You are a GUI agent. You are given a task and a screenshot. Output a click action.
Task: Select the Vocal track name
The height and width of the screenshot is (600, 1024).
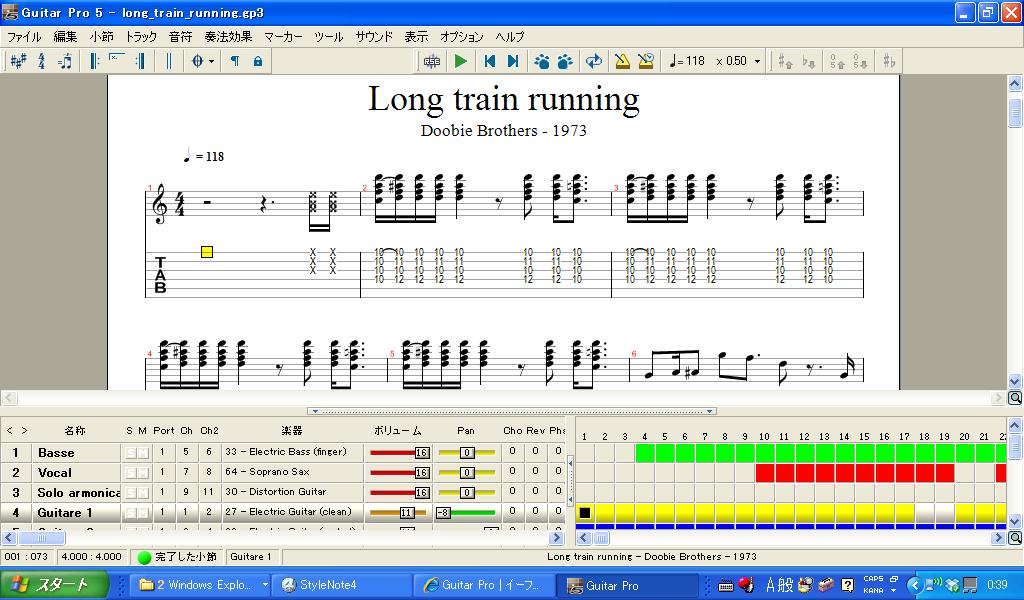coord(55,473)
